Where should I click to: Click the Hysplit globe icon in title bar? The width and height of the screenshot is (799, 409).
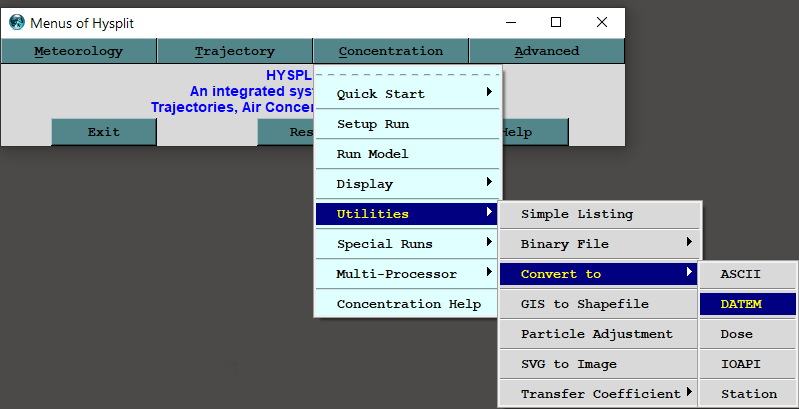(17, 22)
